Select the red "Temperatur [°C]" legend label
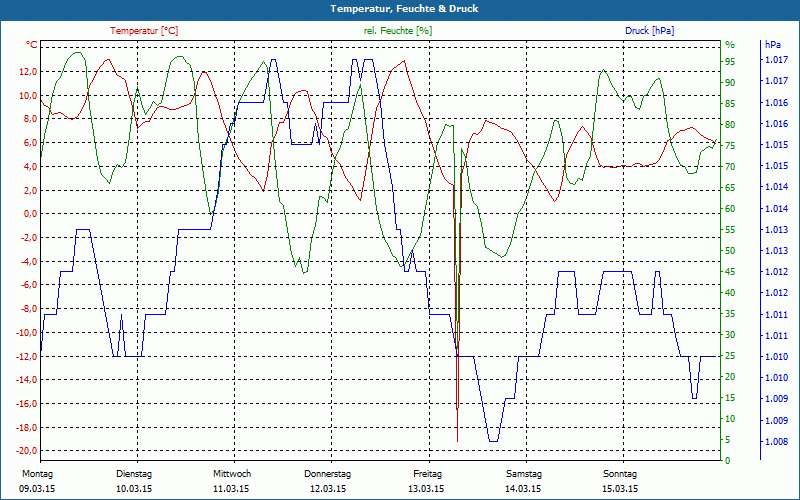The height and width of the screenshot is (500, 800). point(144,31)
